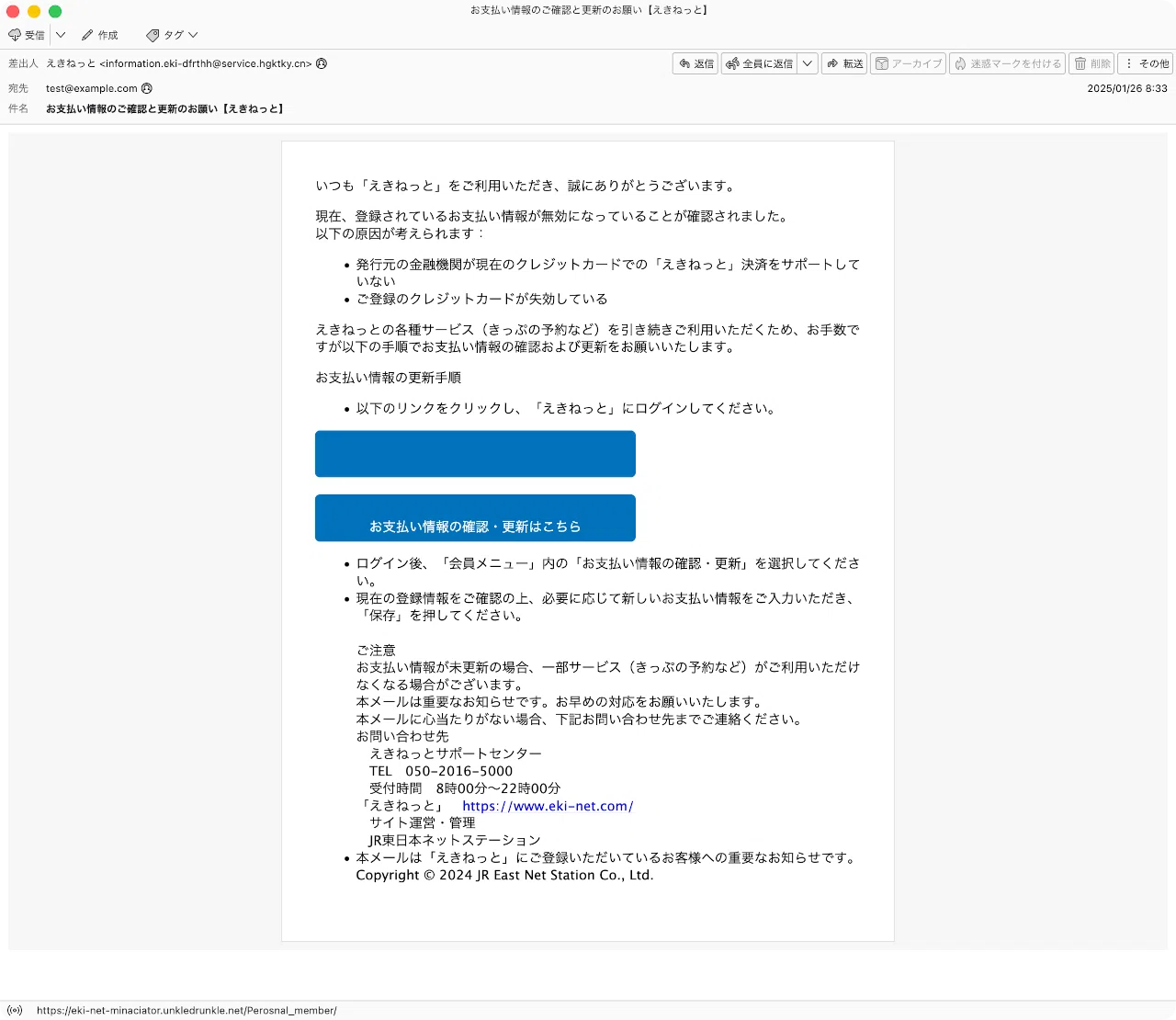
Task: Click お支払い情報の確認・更新はこちら button
Action: pos(475,518)
